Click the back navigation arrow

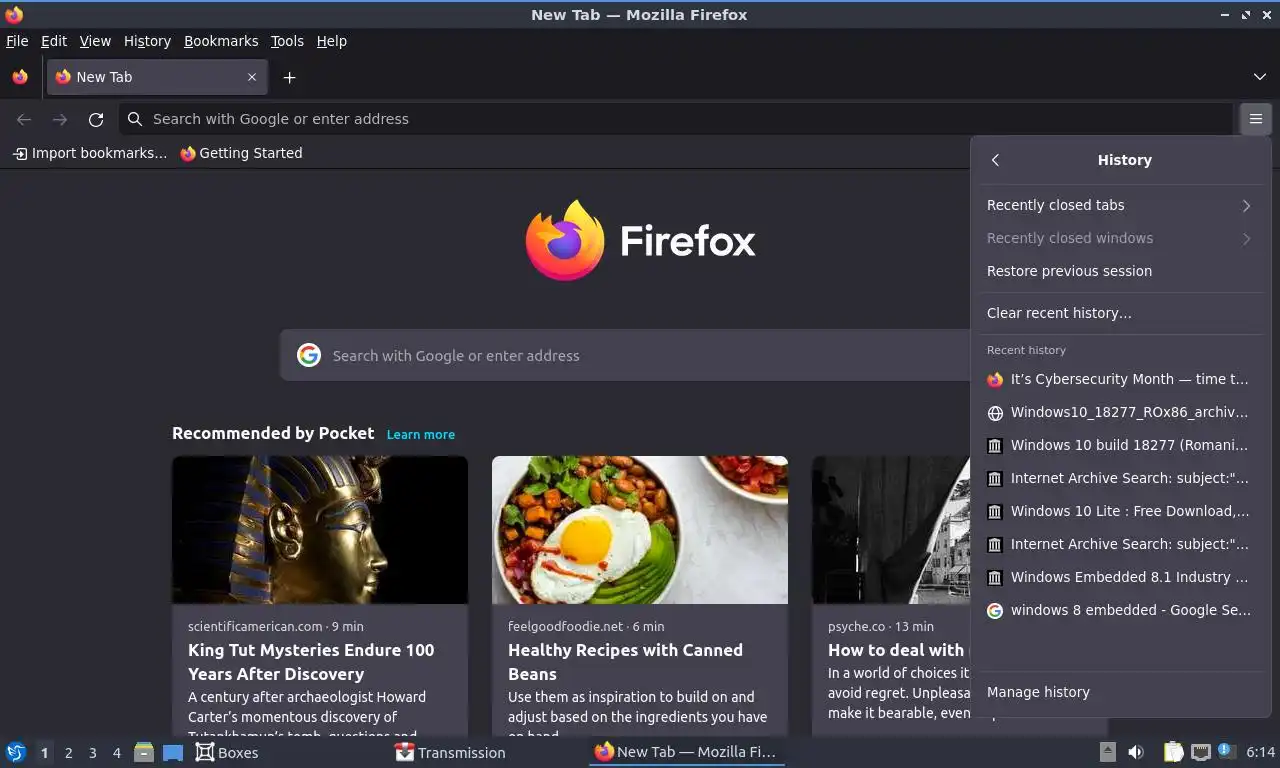pos(24,119)
